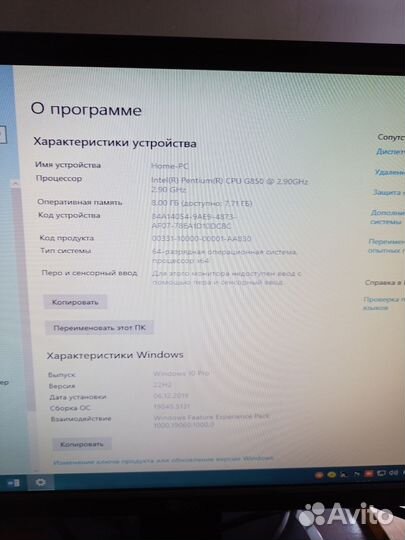
Task: Click the Имя устройства label
Action: coord(68,165)
